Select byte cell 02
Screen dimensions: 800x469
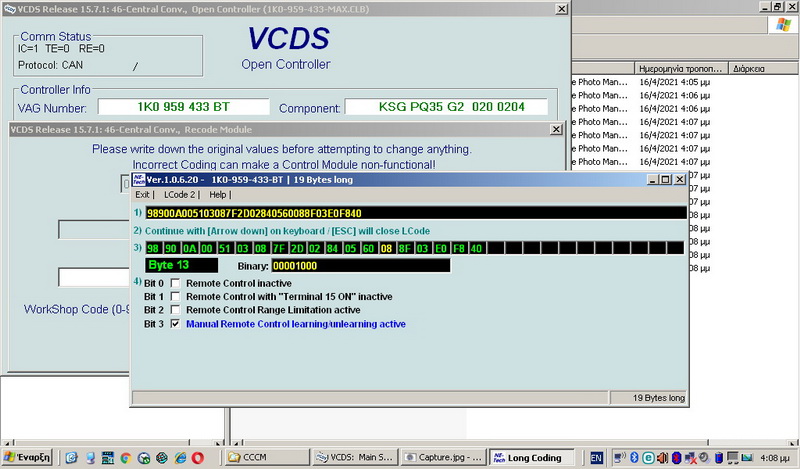point(315,248)
